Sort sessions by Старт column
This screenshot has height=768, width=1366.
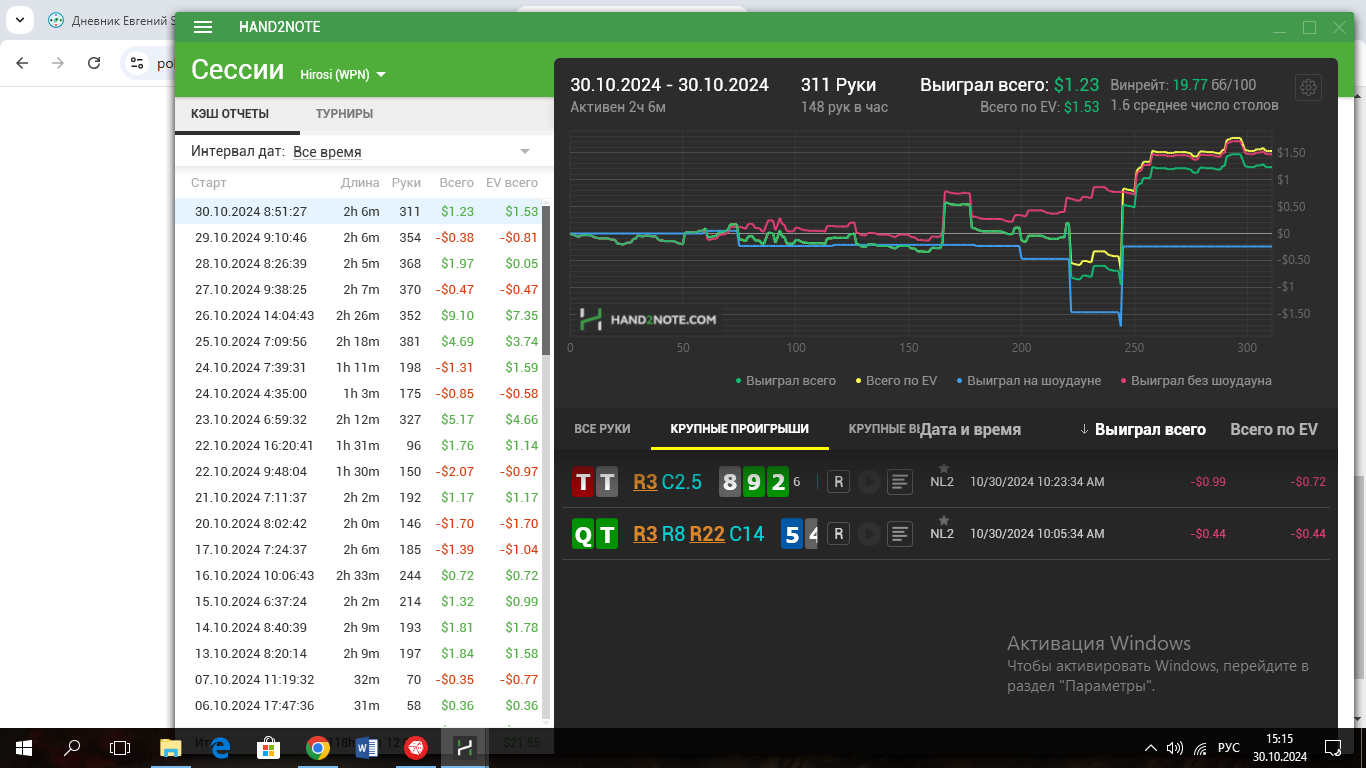[x=209, y=183]
